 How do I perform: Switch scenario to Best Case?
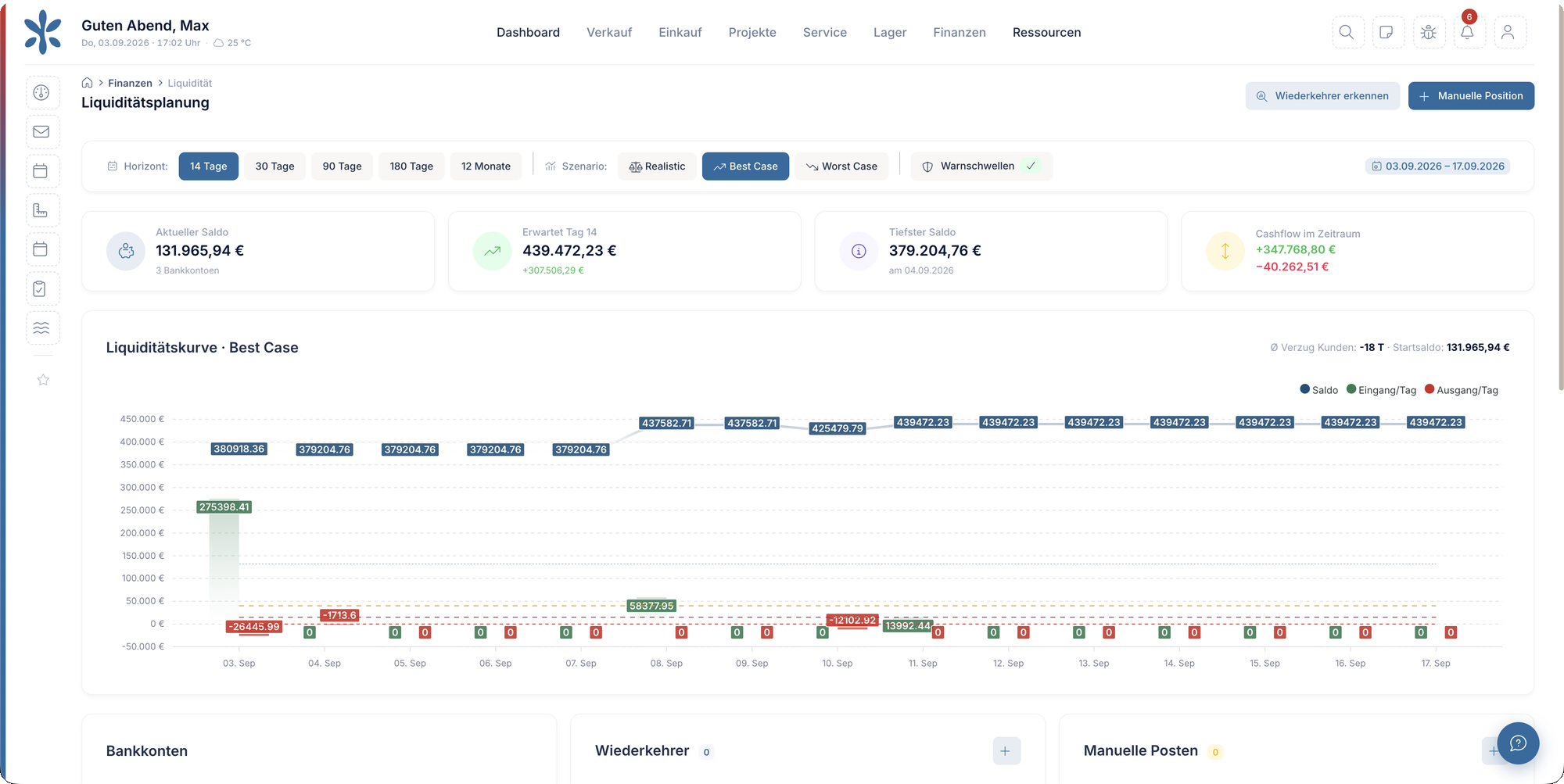click(745, 166)
